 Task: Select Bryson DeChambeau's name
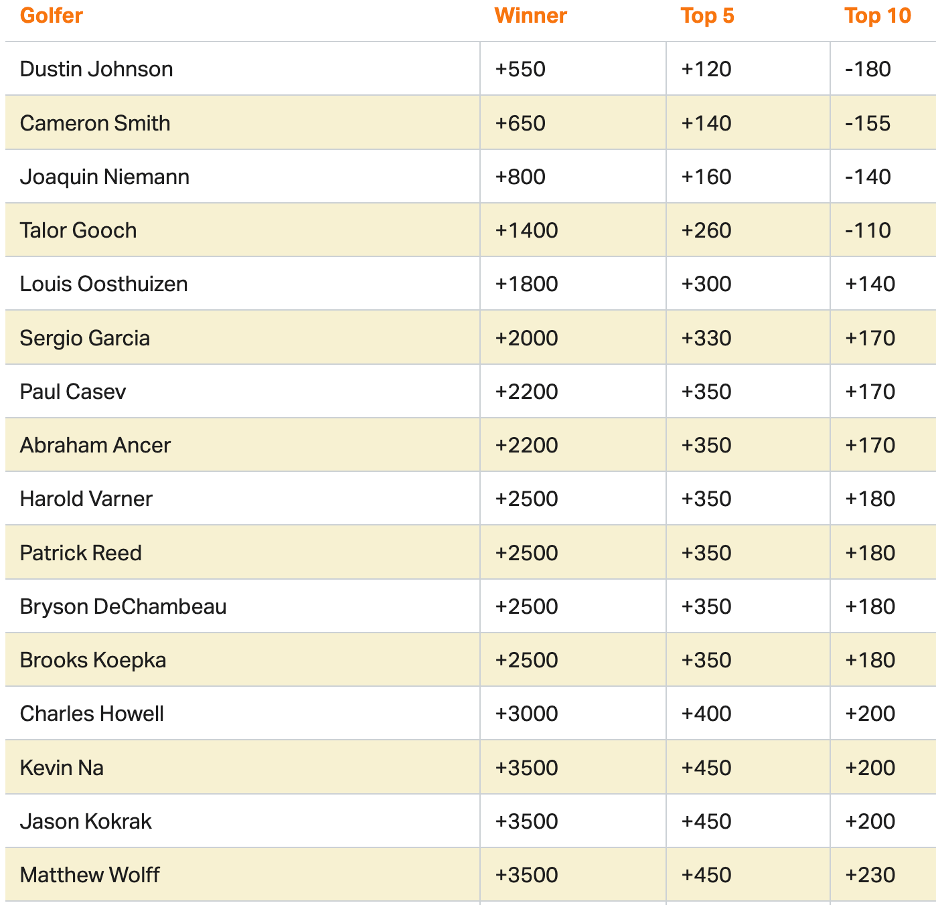123,607
